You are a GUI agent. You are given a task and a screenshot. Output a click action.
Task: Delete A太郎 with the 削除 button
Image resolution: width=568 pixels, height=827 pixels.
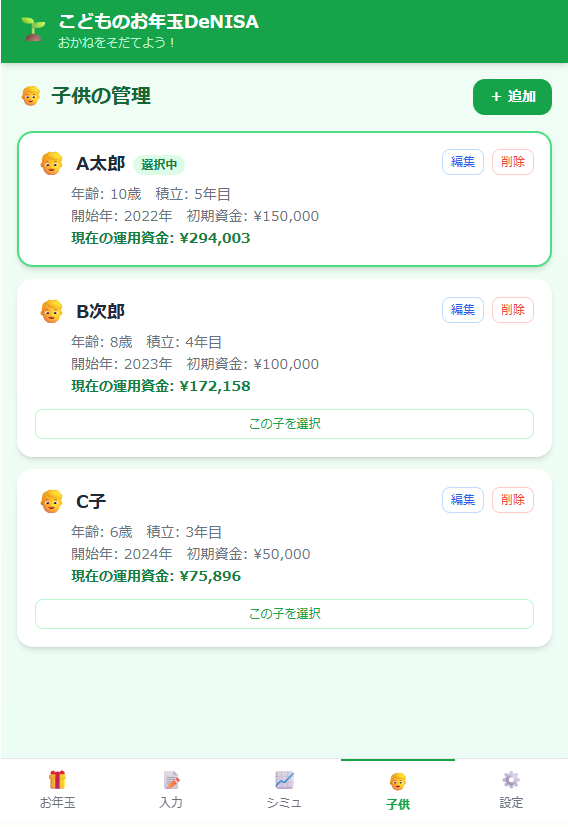coord(513,162)
